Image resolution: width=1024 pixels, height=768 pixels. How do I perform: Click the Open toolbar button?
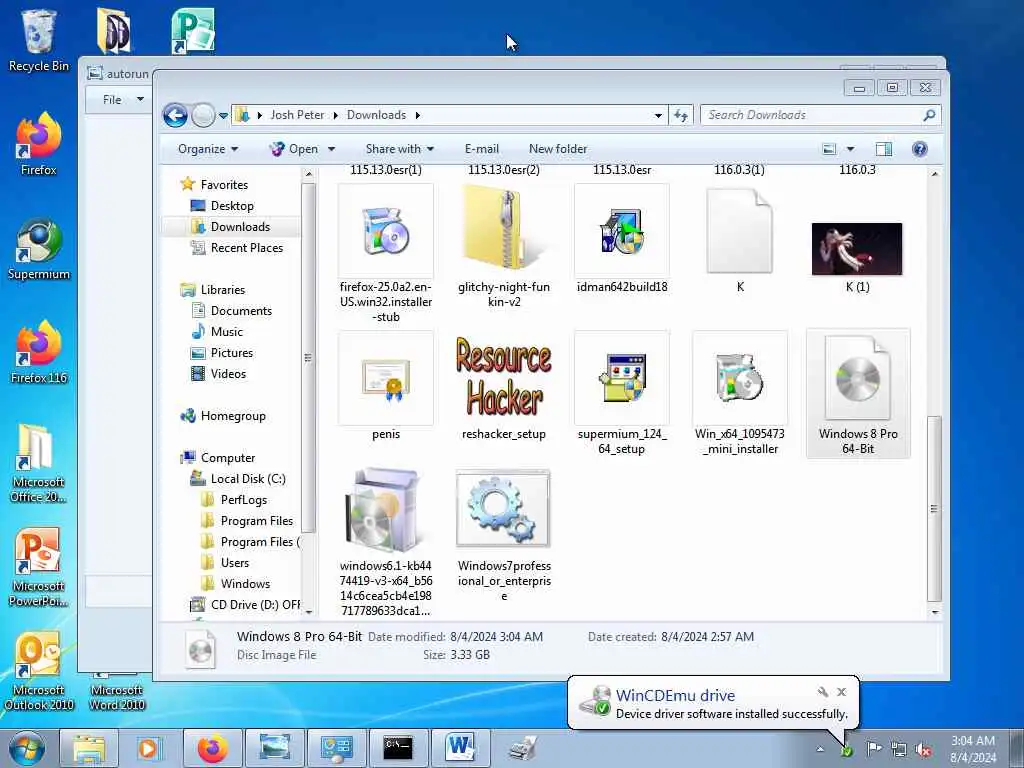(295, 149)
